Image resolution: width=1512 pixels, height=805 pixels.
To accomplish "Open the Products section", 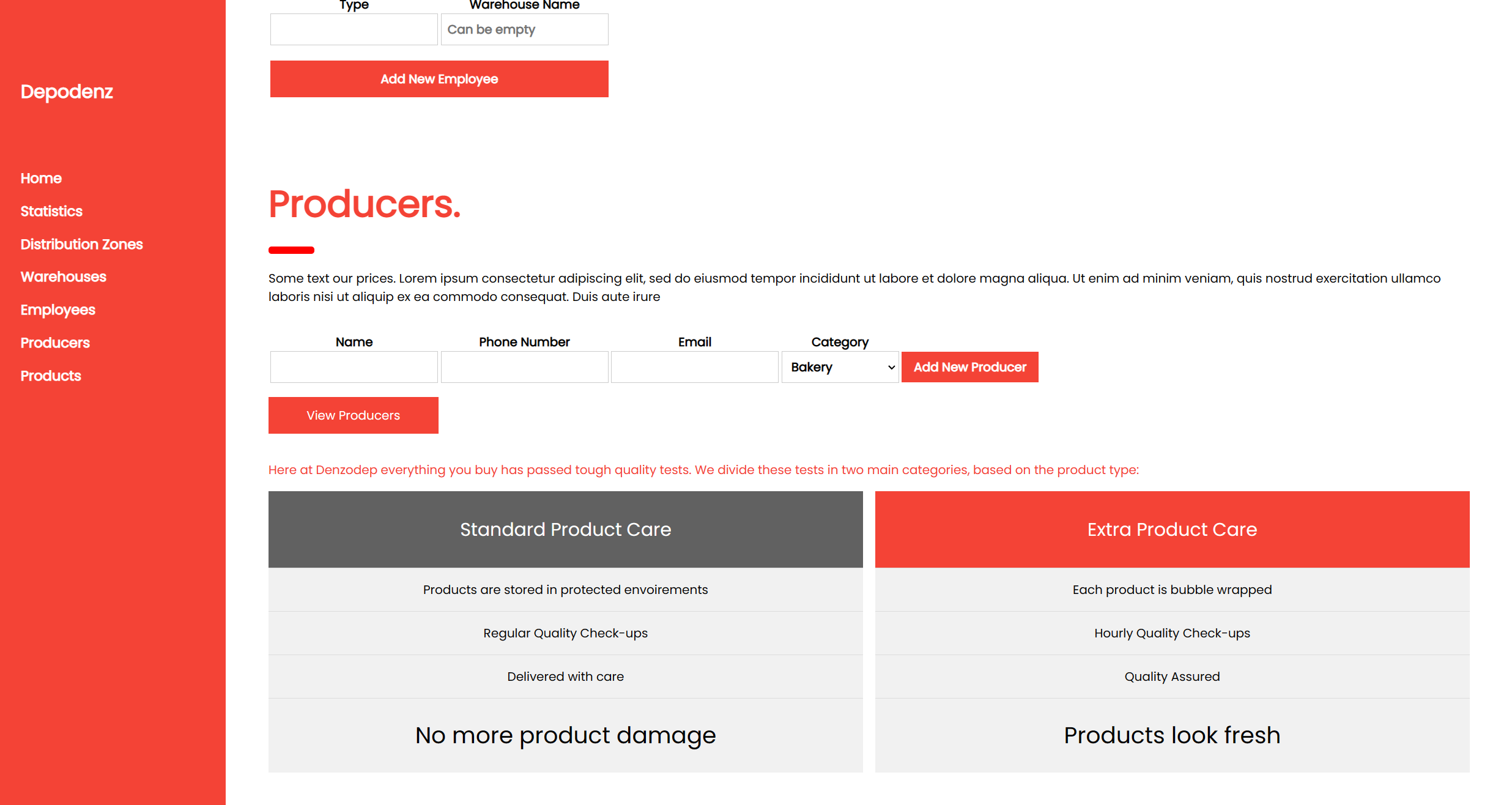I will 51,375.
